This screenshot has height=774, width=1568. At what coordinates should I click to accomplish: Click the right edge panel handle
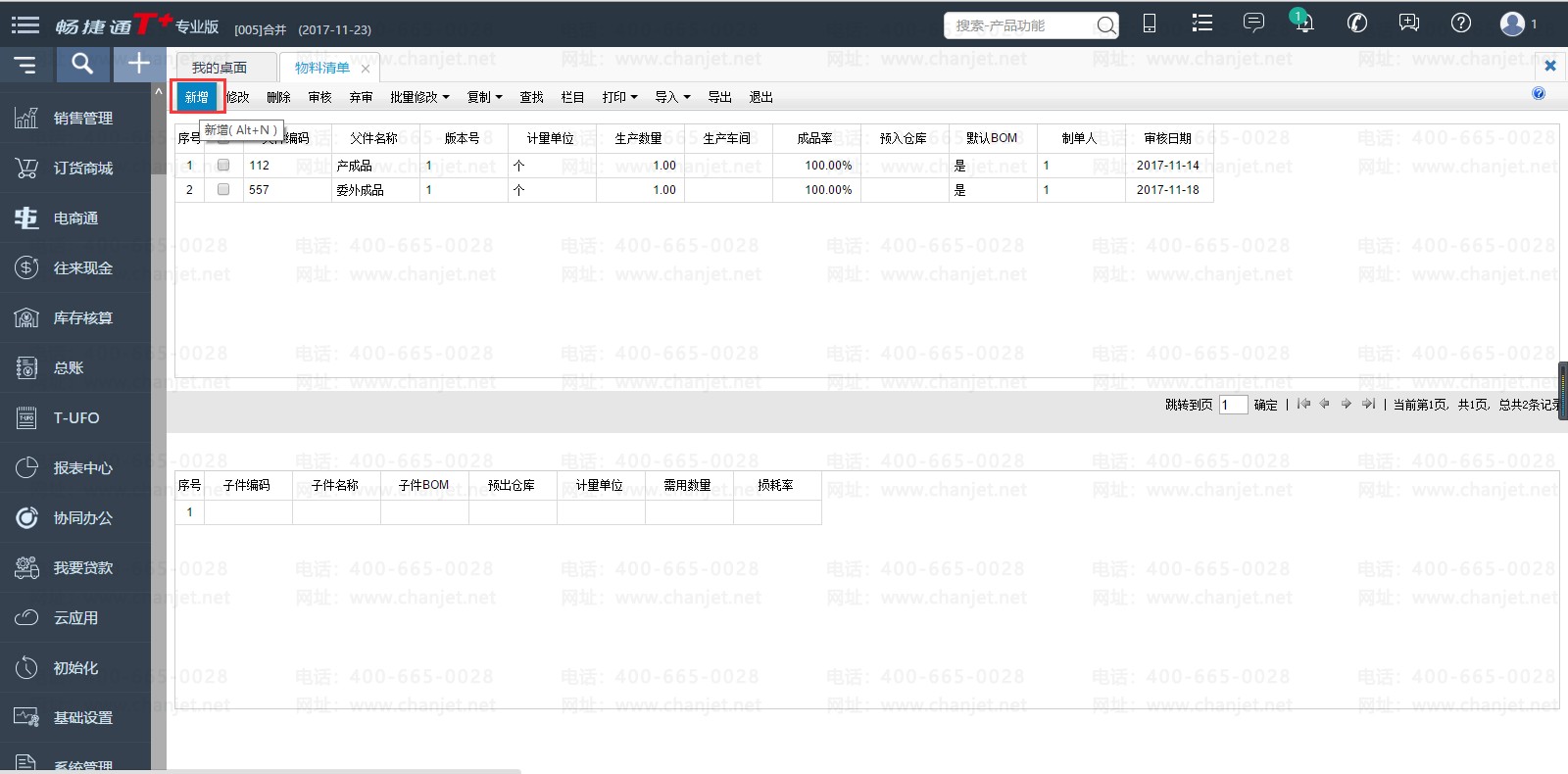[x=1563, y=391]
